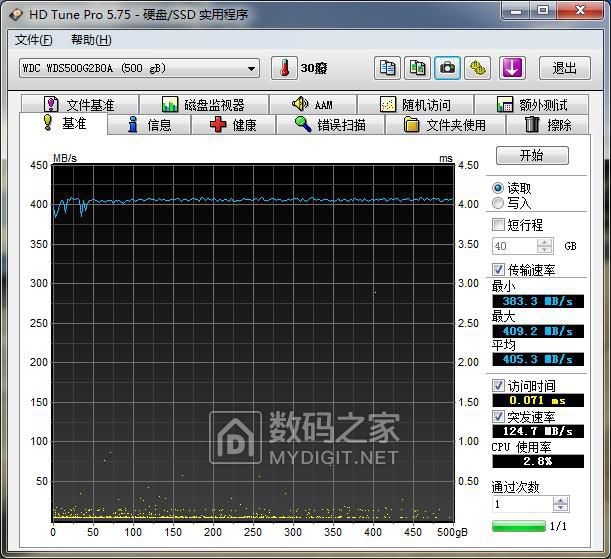Select the 写入 write radio button

[x=498, y=203]
